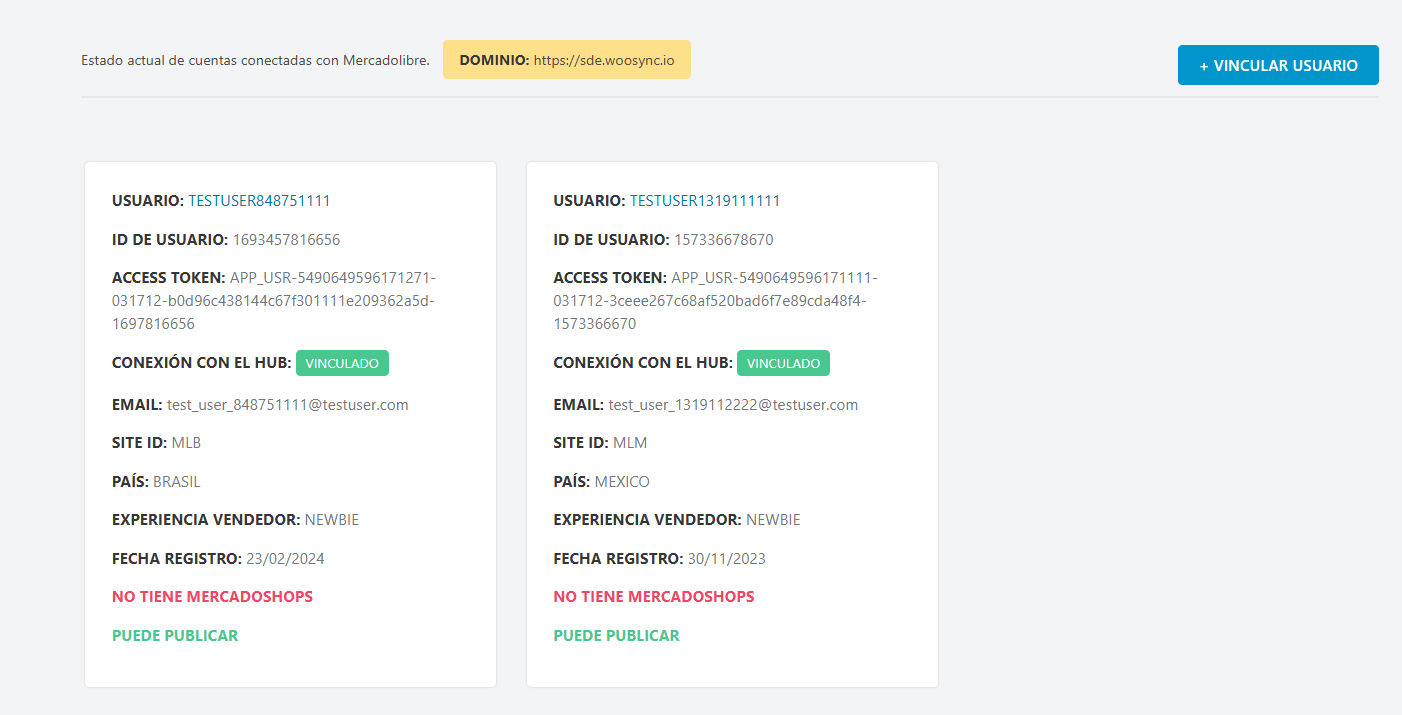1402x715 pixels.
Task: Click NO TIENE MERCADOSHOPS on Brasil card
Action: point(212,597)
